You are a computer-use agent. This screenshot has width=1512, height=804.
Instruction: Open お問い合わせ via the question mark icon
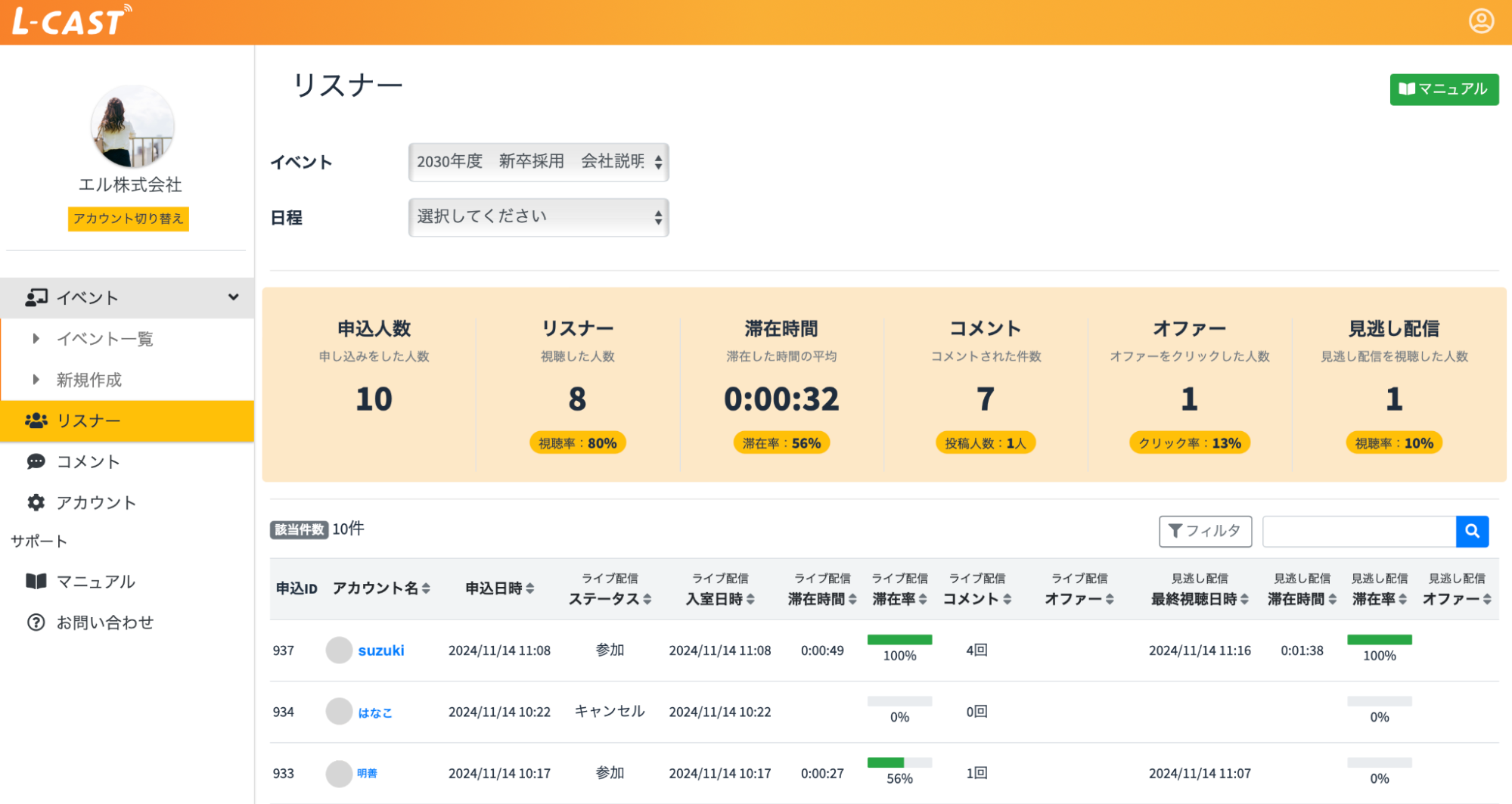point(36,622)
